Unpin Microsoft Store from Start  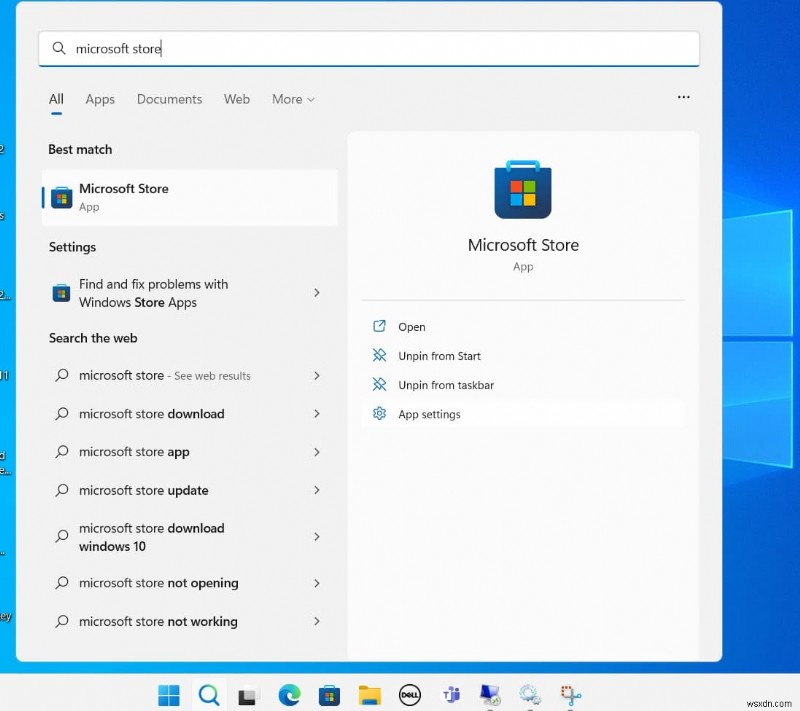tap(440, 355)
